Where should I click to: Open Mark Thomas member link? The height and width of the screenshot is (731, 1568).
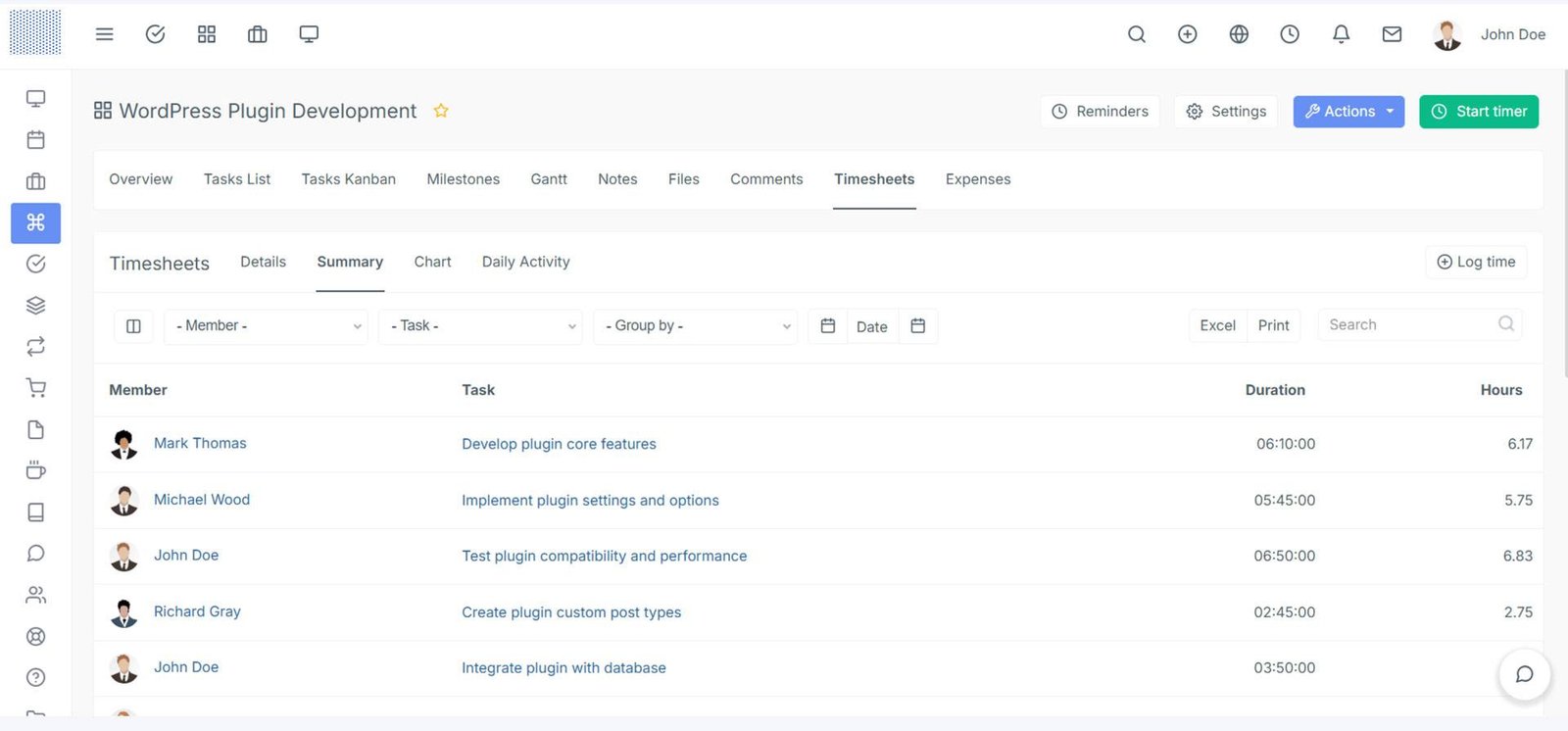coord(200,443)
